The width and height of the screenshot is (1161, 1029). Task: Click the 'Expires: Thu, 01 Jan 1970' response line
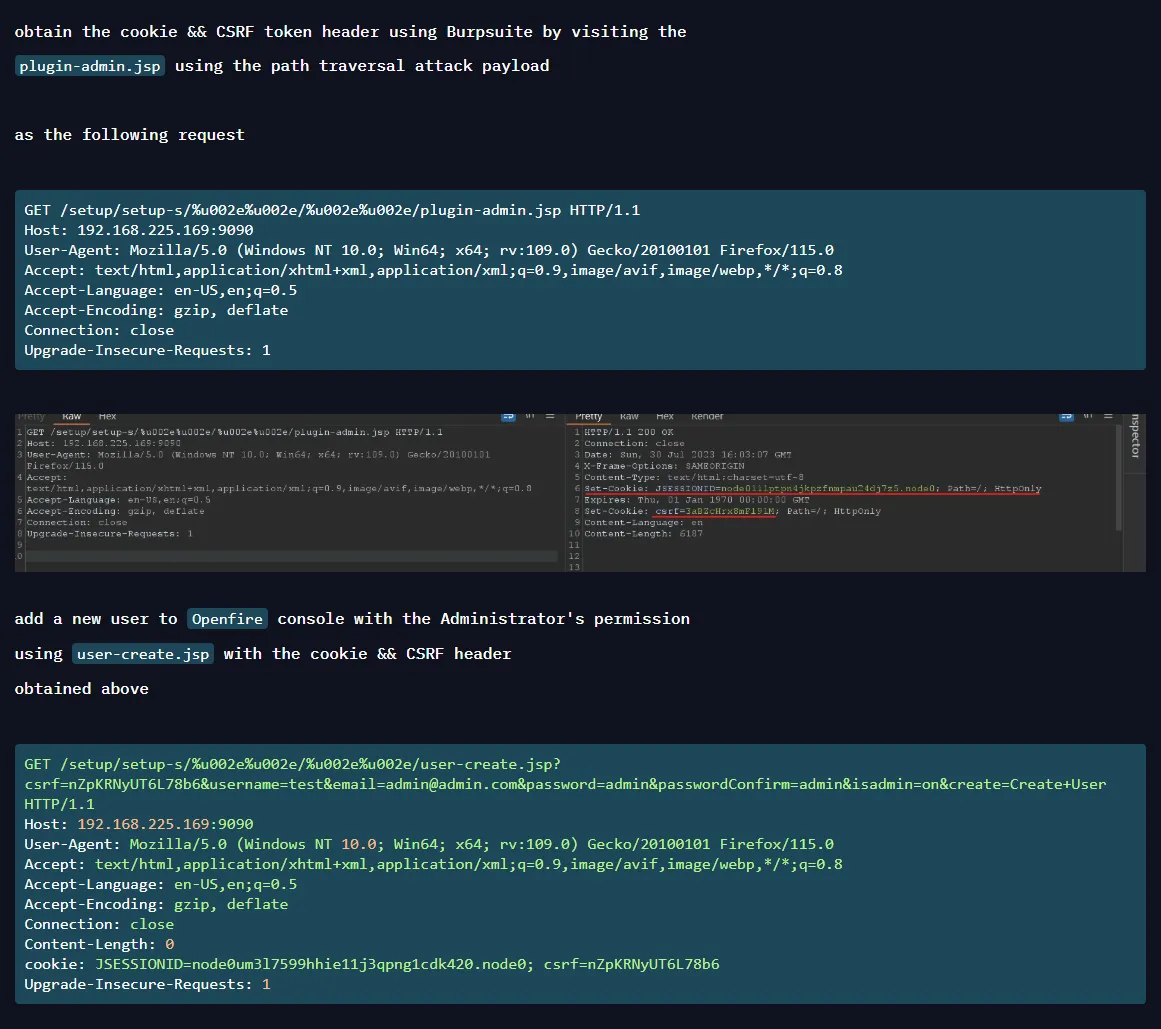[697, 500]
